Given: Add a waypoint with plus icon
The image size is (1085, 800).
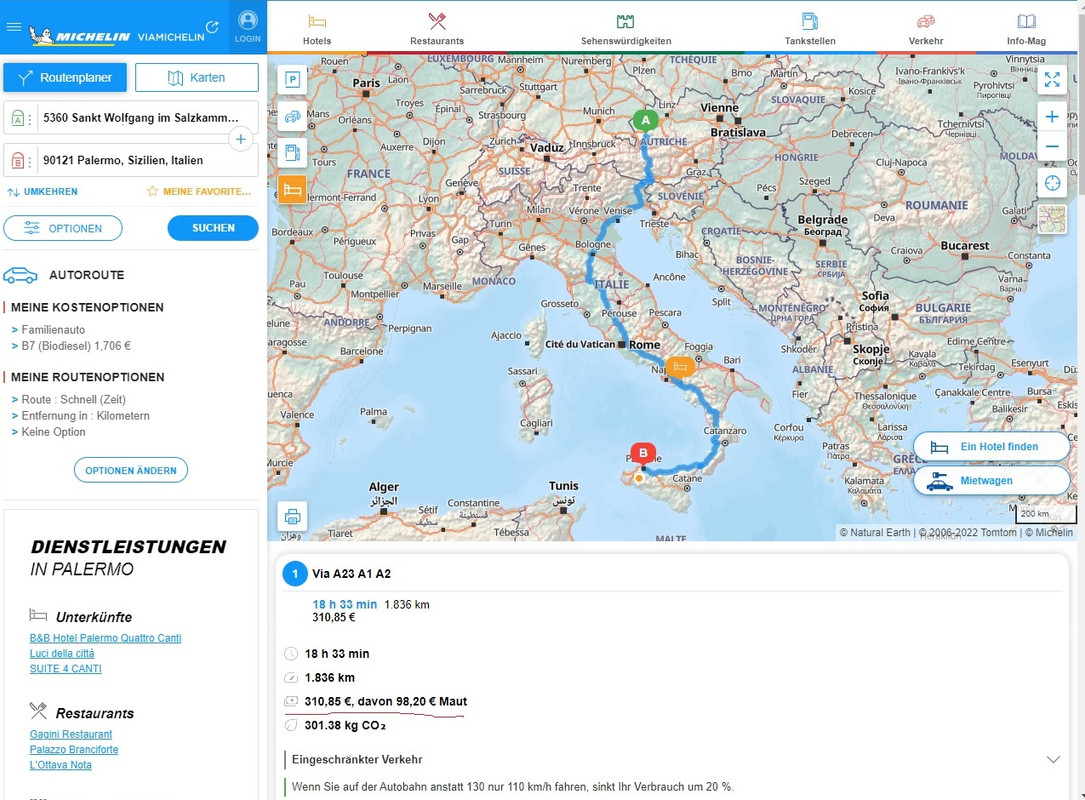Looking at the screenshot, I should coord(240,139).
